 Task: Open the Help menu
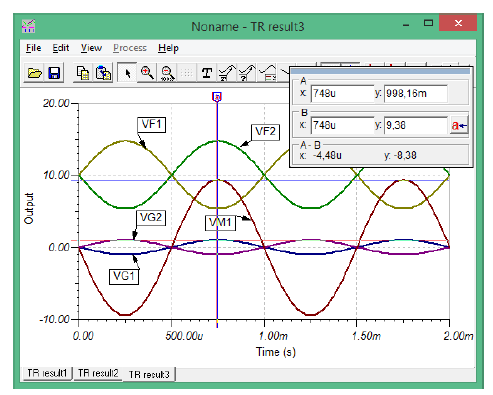[x=168, y=48]
